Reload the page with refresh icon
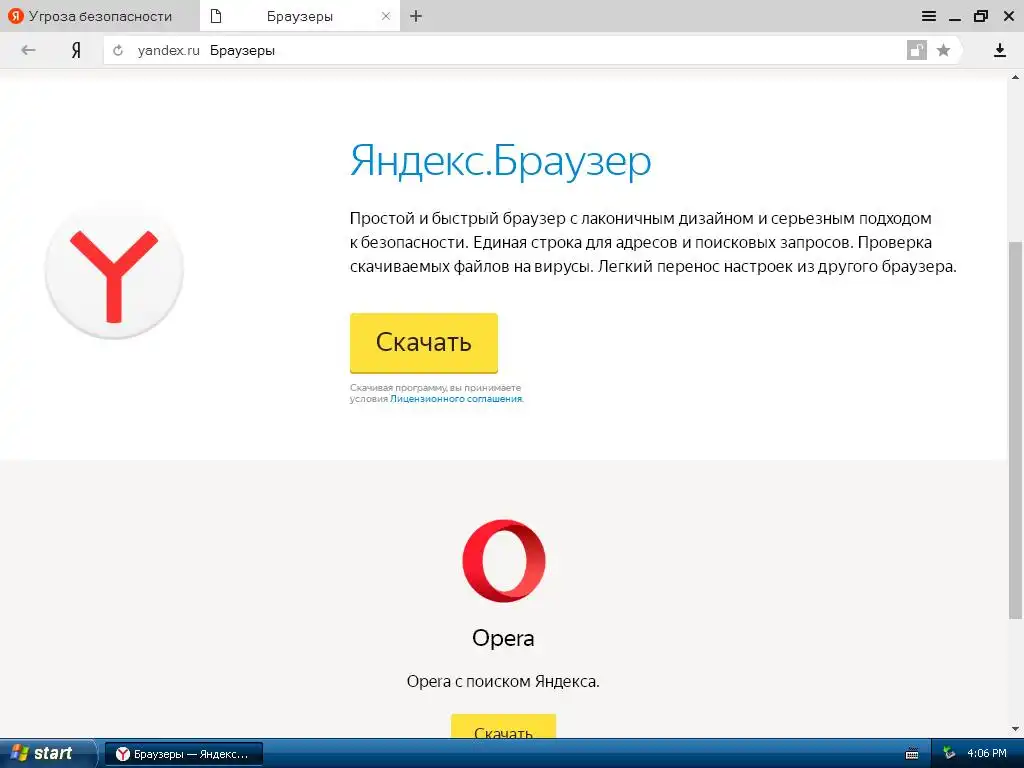This screenshot has width=1024, height=768. pos(118,50)
